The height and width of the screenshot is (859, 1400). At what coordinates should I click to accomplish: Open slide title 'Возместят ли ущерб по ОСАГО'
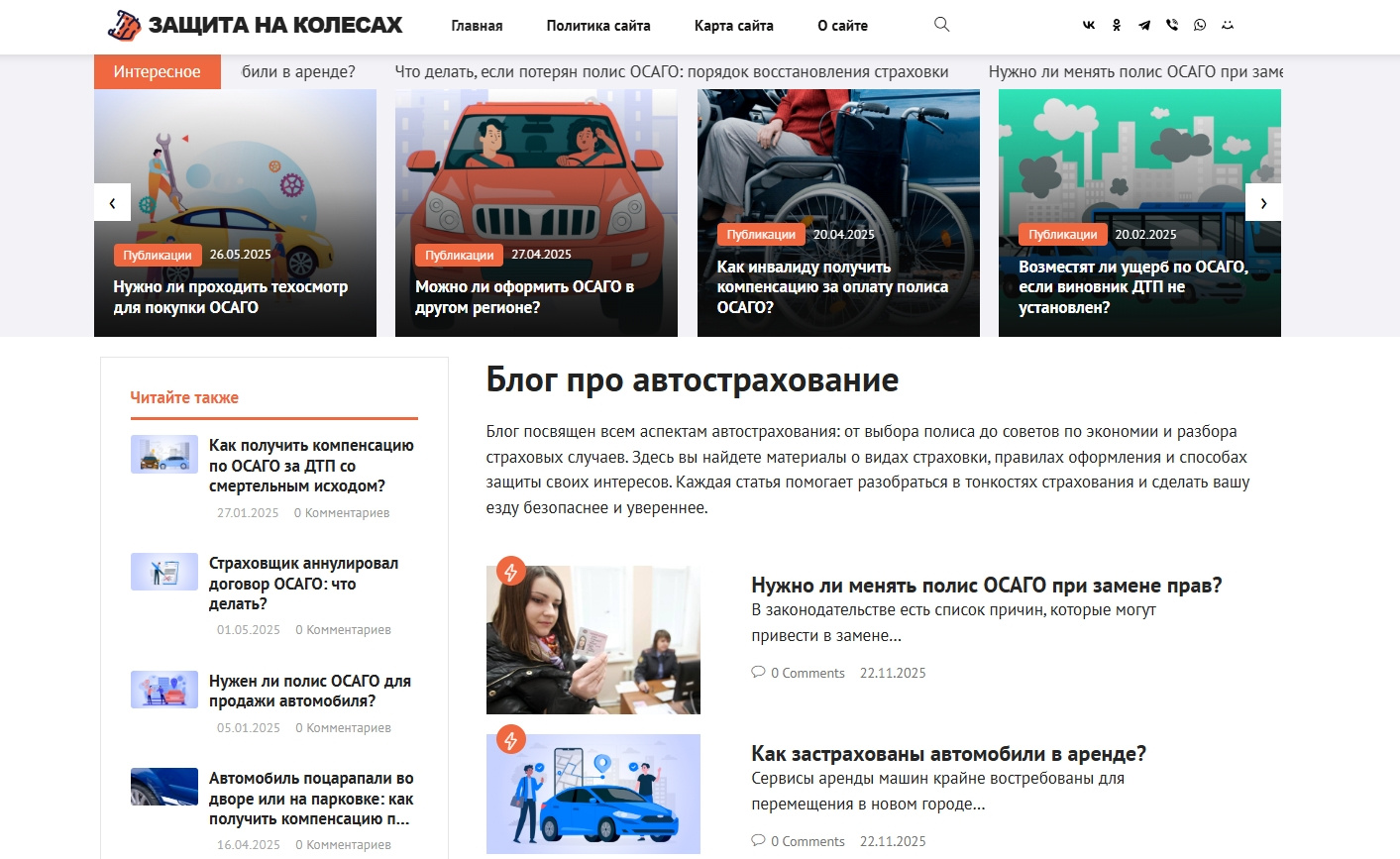1133,287
